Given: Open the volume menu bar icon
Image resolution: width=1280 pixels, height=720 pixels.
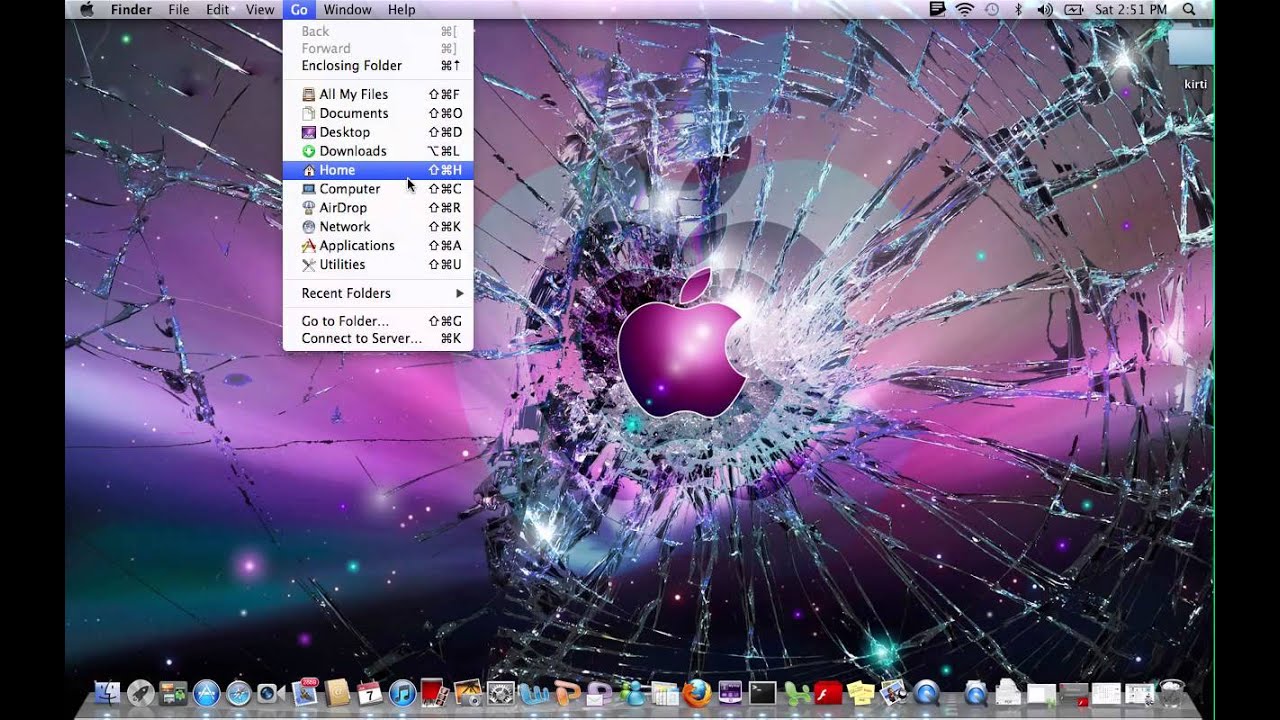Looking at the screenshot, I should coord(1046,9).
